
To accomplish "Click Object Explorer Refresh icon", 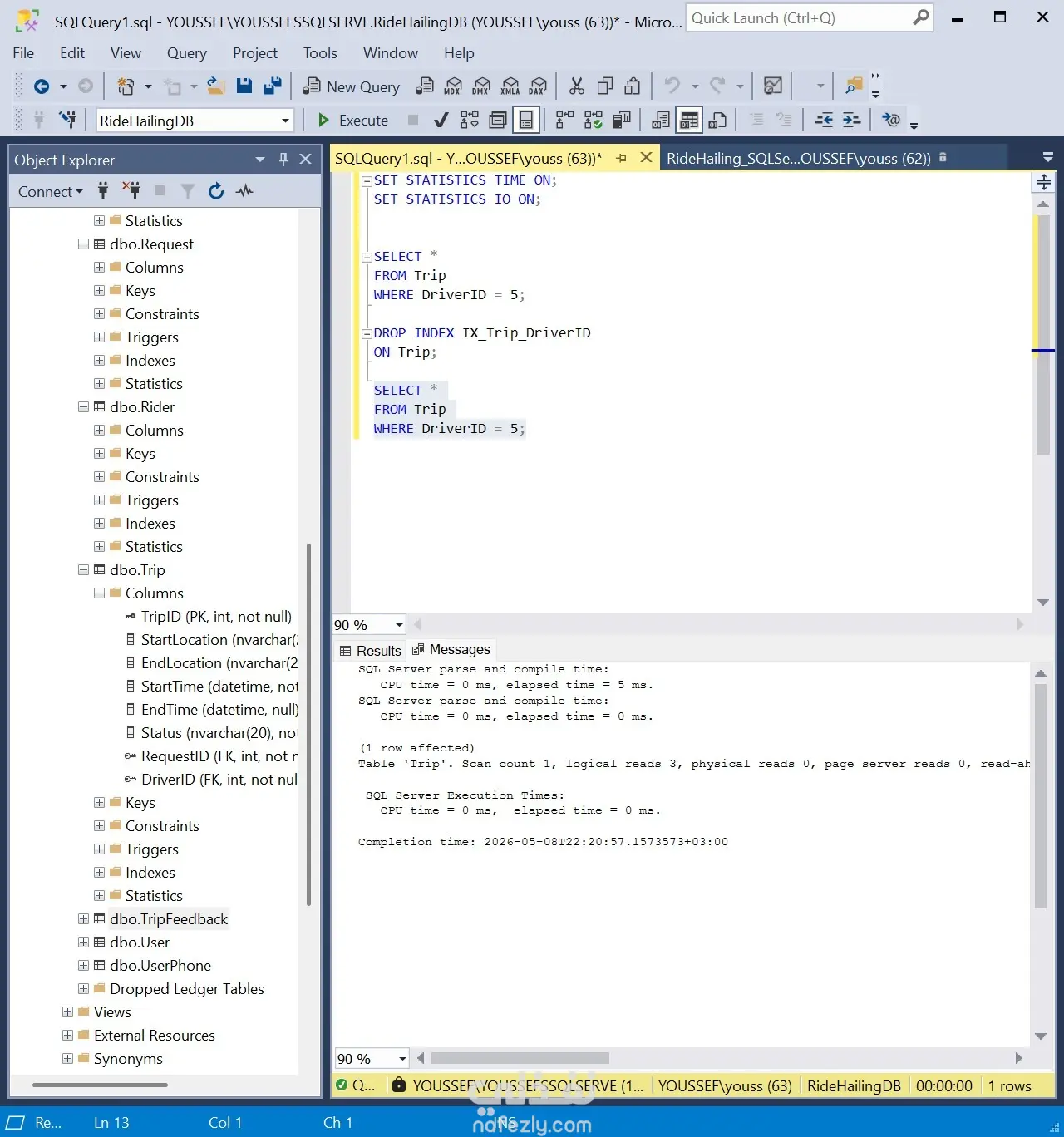I will (x=216, y=191).
